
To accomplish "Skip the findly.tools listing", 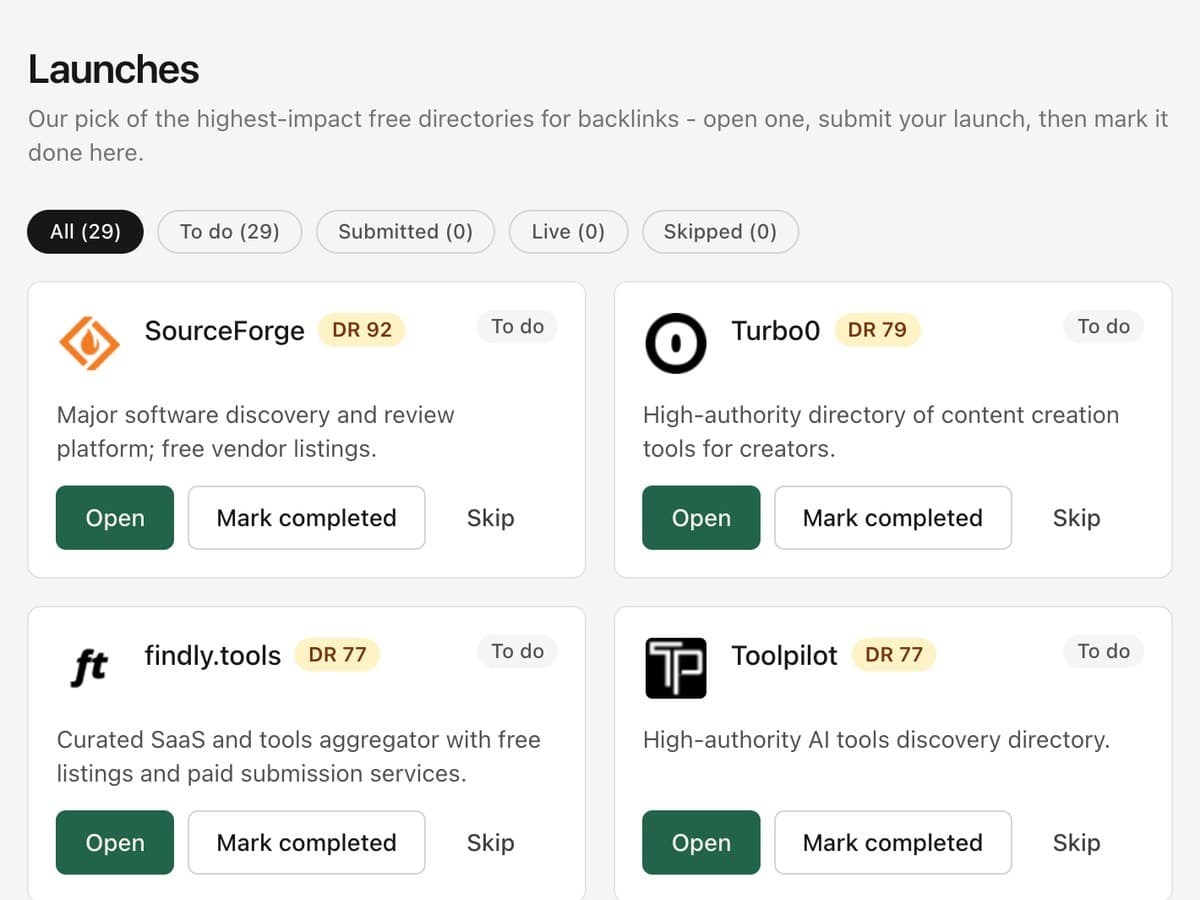I will 491,843.
